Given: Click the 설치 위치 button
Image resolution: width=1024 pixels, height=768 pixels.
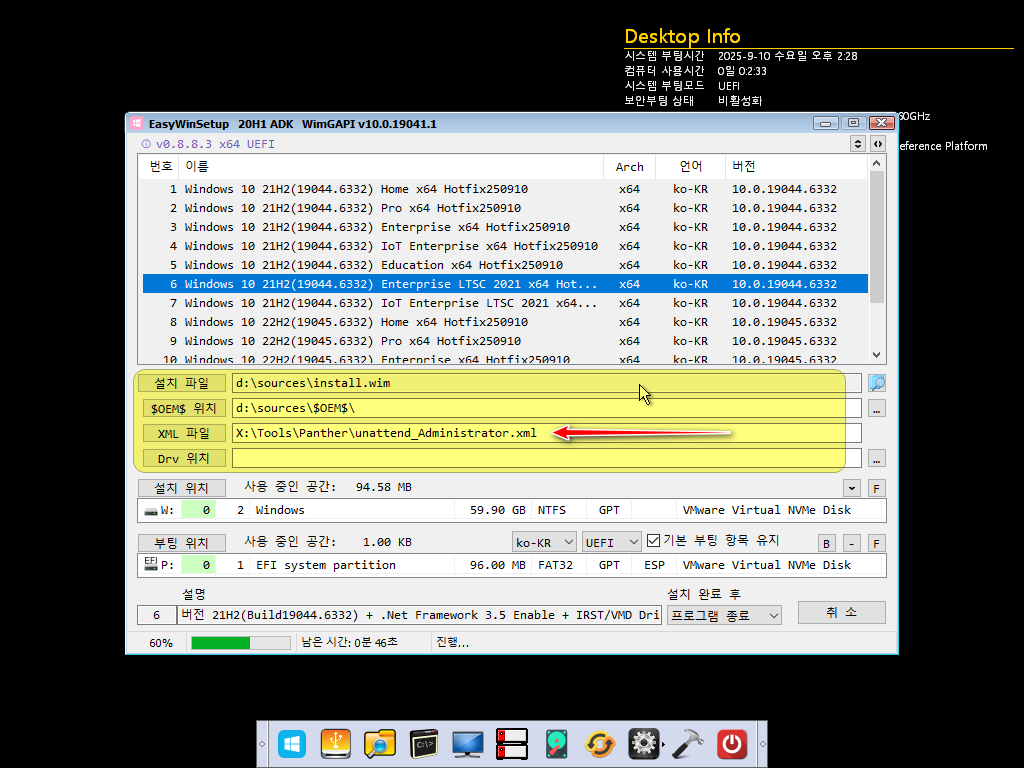Looking at the screenshot, I should pos(182,488).
